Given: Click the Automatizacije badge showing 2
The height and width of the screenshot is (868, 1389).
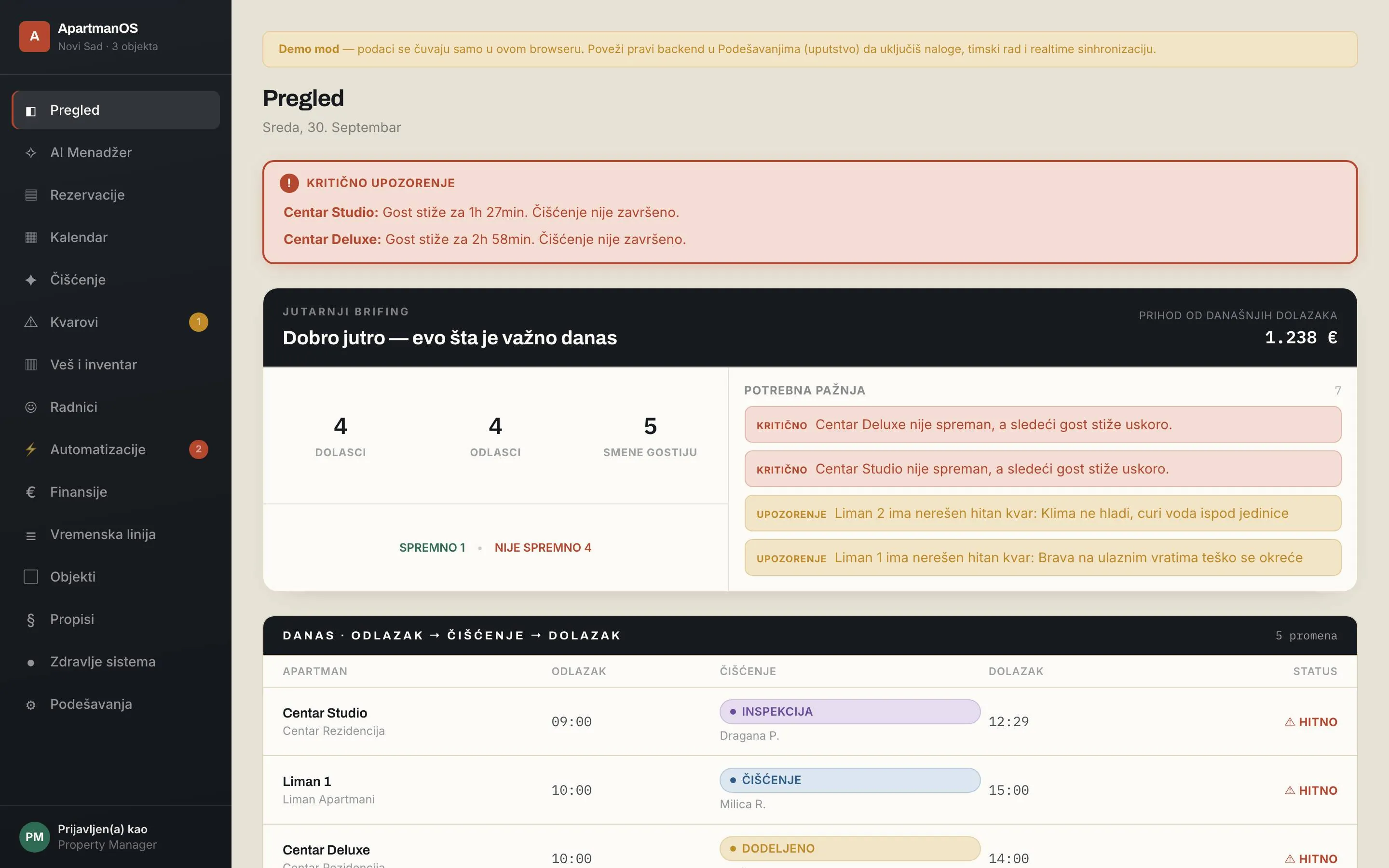Looking at the screenshot, I should tap(199, 449).
